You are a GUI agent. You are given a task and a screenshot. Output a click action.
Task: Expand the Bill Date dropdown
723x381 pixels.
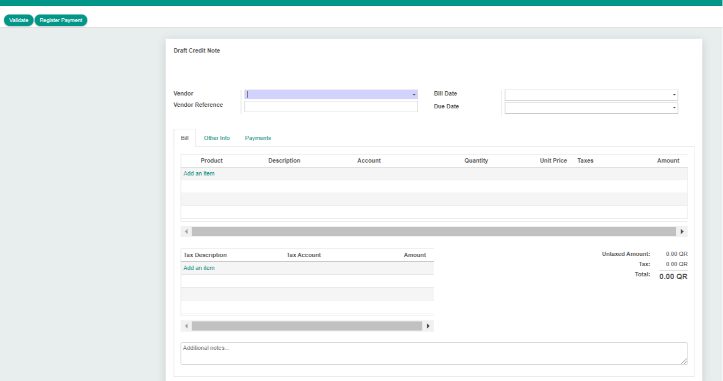[674, 95]
